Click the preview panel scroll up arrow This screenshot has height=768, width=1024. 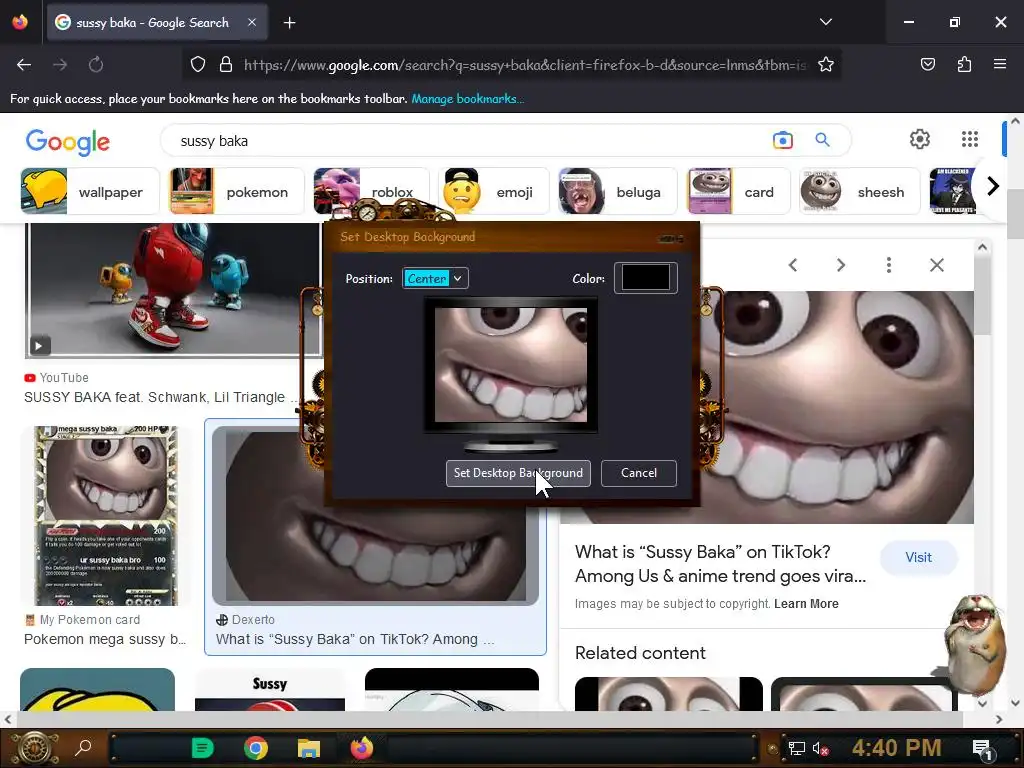[x=982, y=248]
